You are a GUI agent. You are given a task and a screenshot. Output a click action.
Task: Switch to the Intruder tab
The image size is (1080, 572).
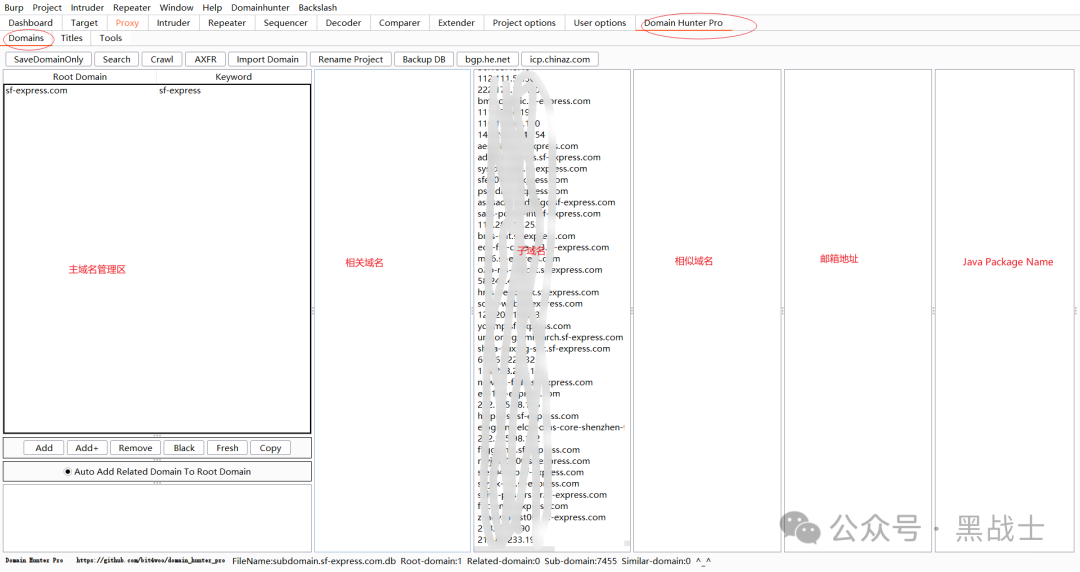(174, 23)
